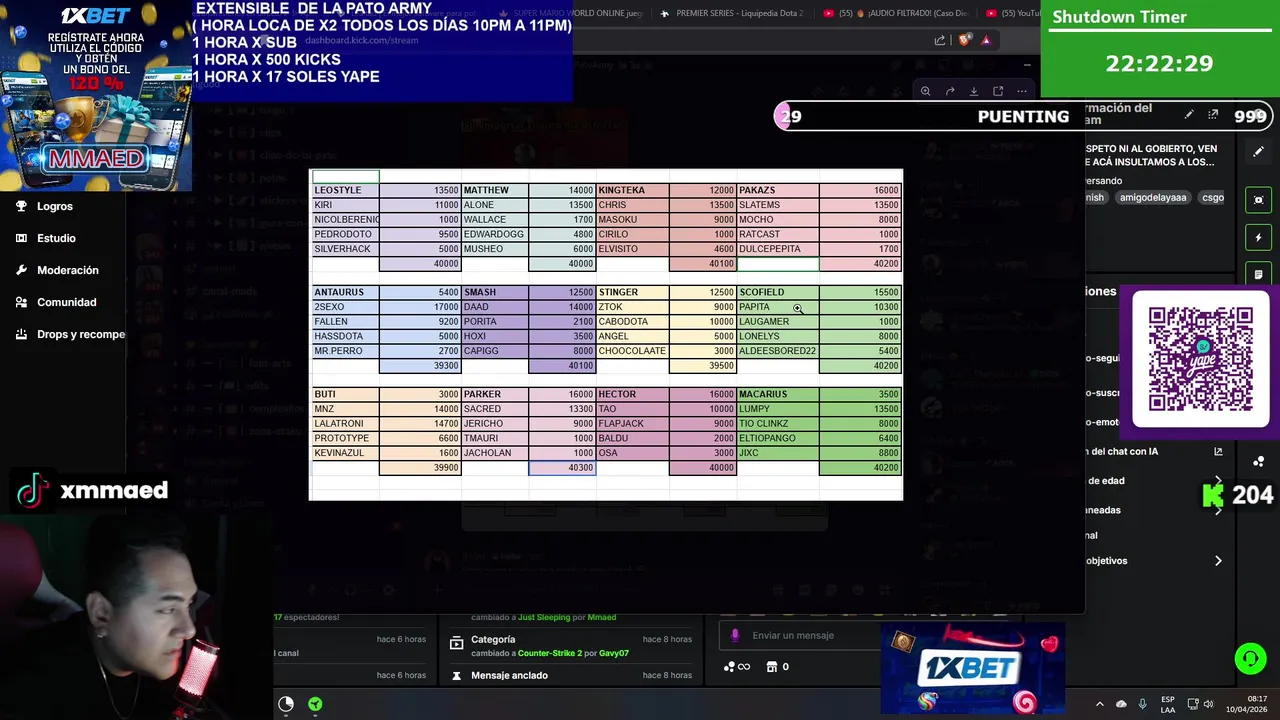Click the three-dots cluster icon in right rail
Screen dimensions: 1280x720
click(x=1258, y=461)
